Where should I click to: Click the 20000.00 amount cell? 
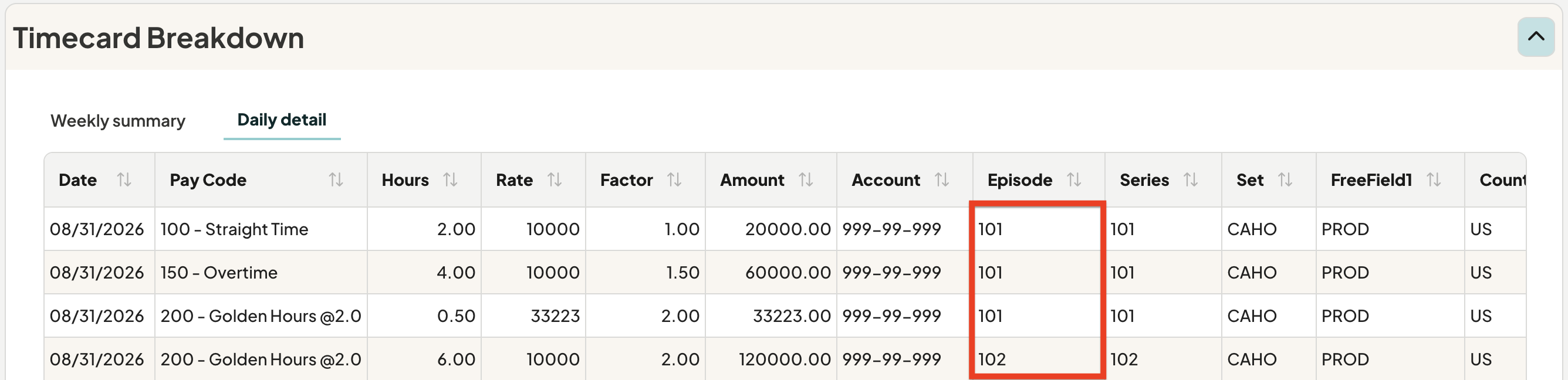click(x=771, y=229)
